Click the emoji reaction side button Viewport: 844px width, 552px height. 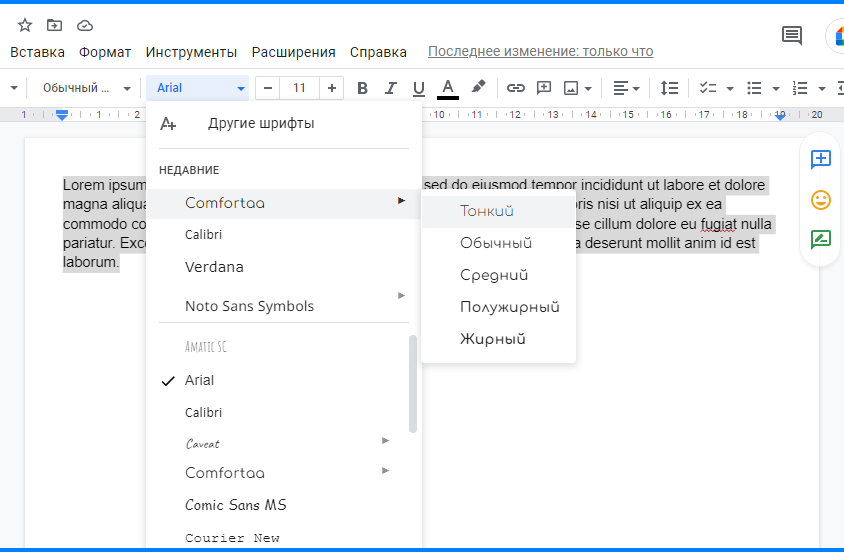821,200
